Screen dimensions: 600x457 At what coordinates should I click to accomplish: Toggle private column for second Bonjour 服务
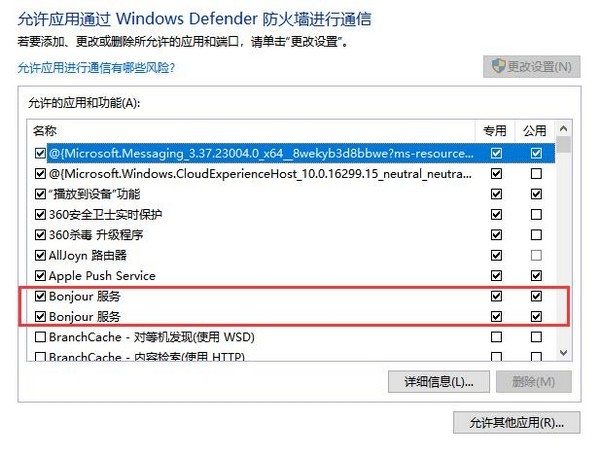point(496,317)
